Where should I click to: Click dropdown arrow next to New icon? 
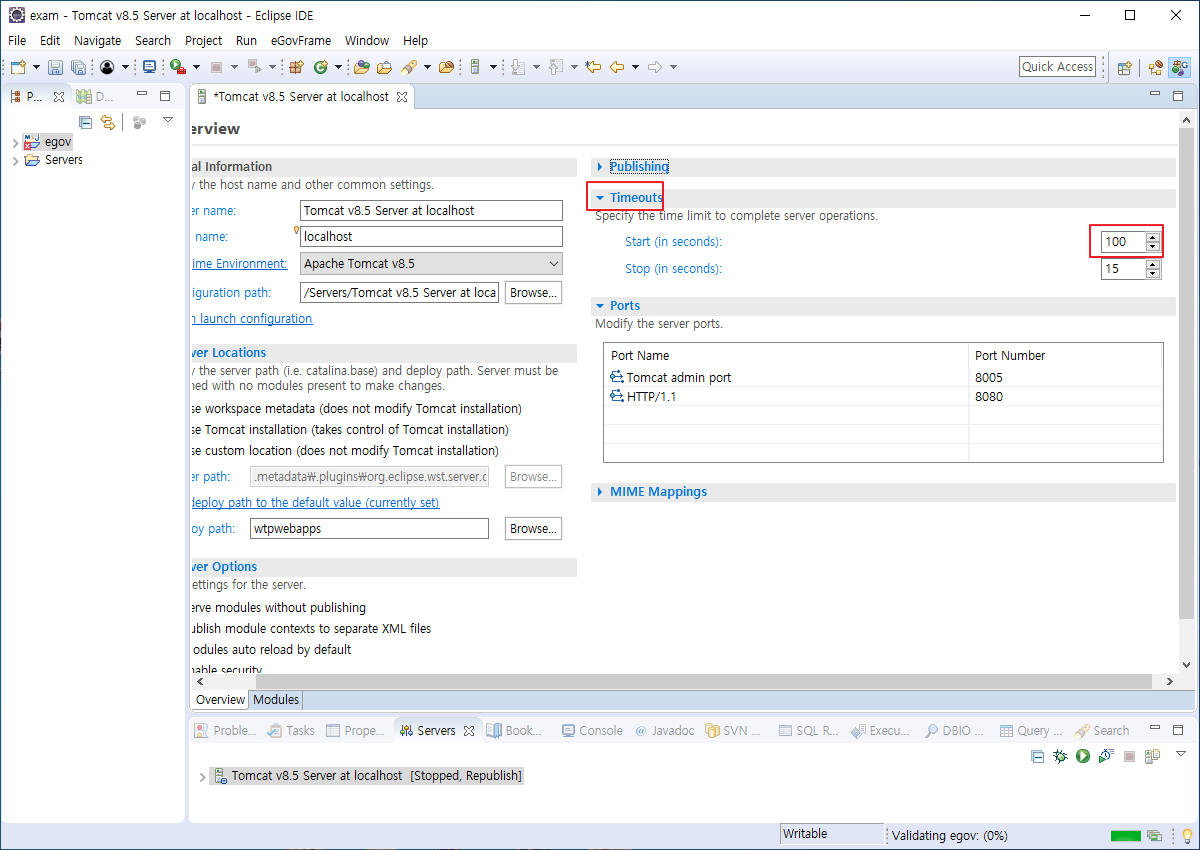pyautogui.click(x=36, y=67)
